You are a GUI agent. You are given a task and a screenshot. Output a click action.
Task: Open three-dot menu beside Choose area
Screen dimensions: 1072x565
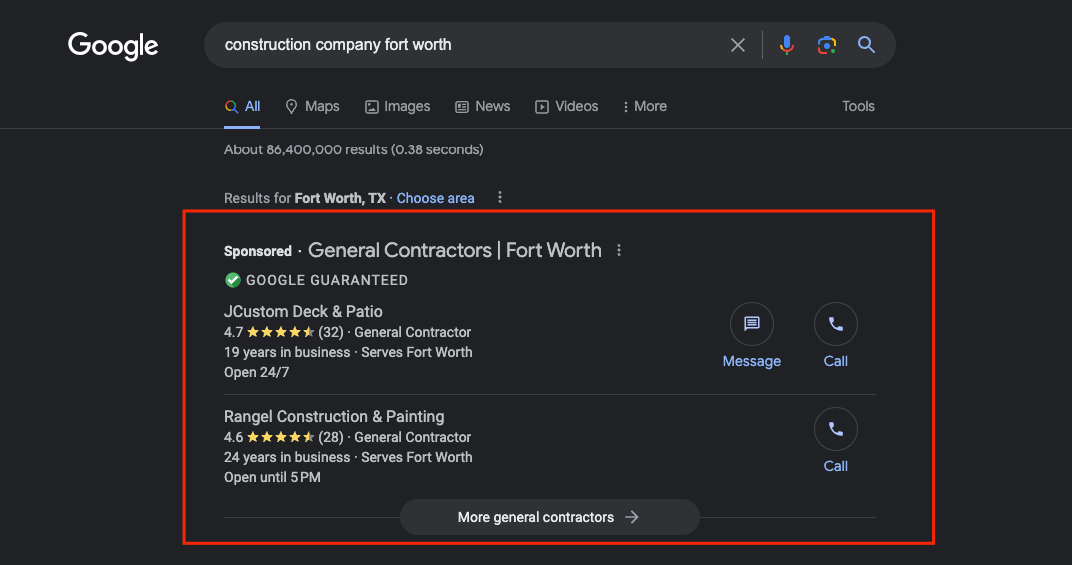click(x=500, y=198)
